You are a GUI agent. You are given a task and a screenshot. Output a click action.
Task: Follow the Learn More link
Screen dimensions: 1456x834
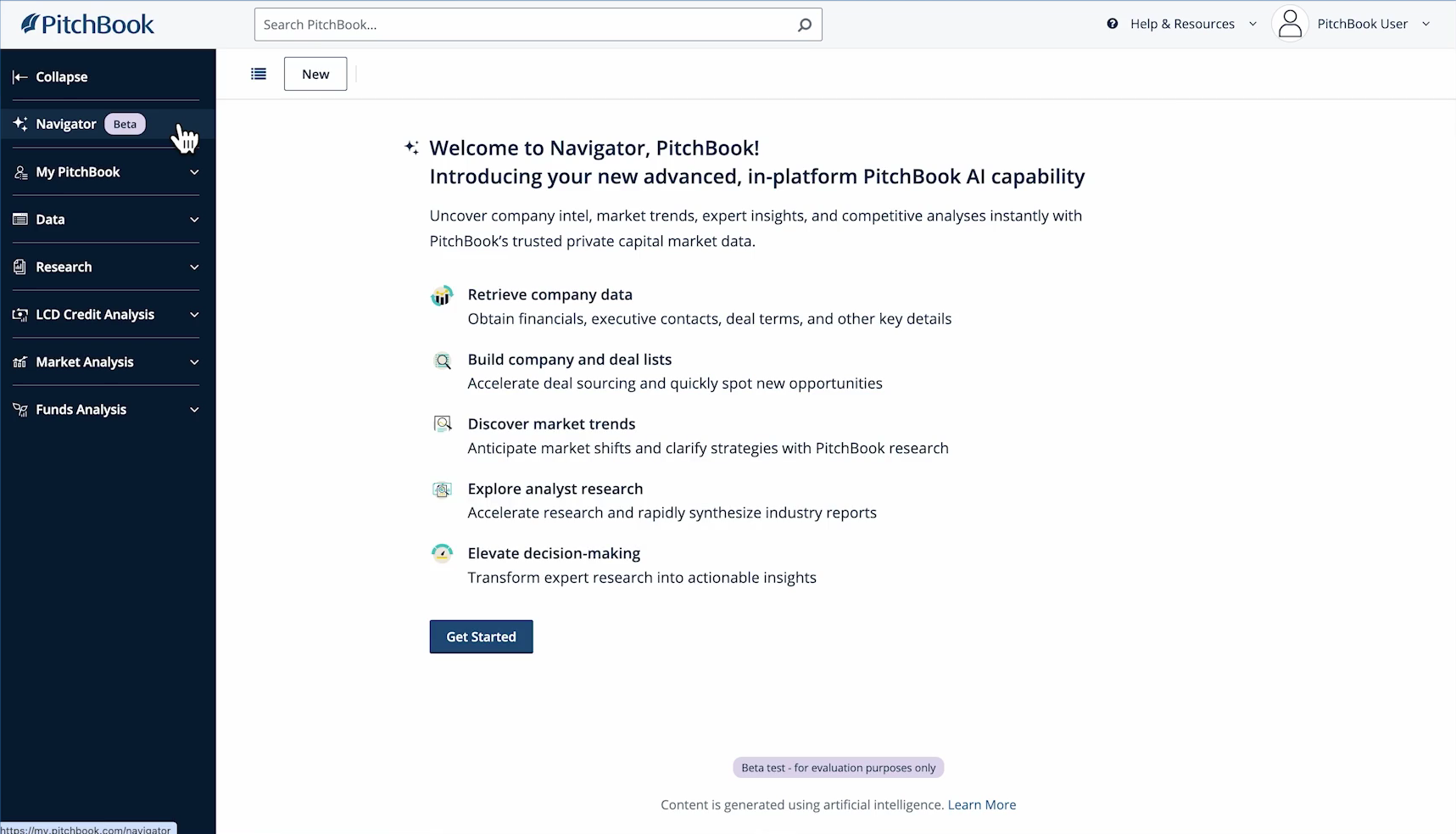pos(982,805)
